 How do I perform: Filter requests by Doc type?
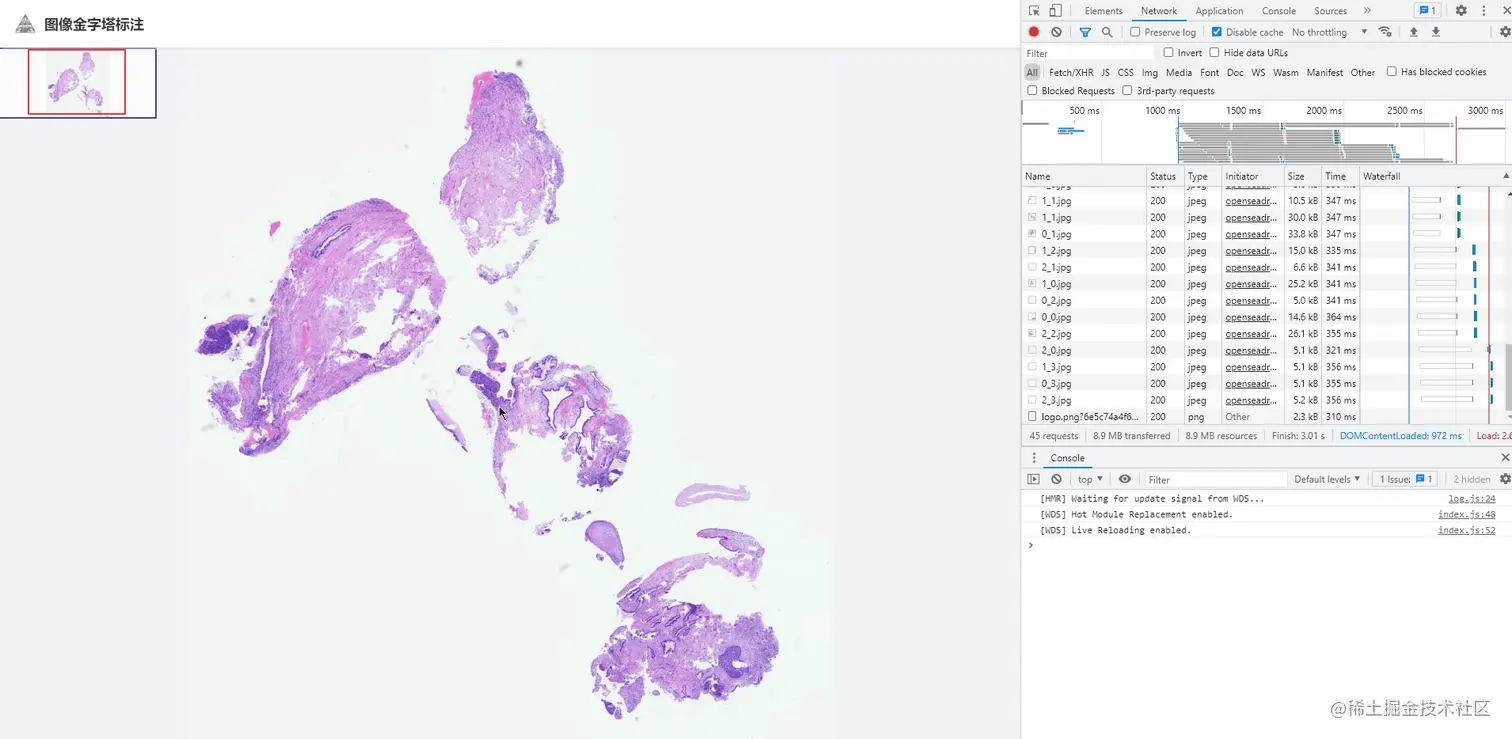tap(1235, 73)
